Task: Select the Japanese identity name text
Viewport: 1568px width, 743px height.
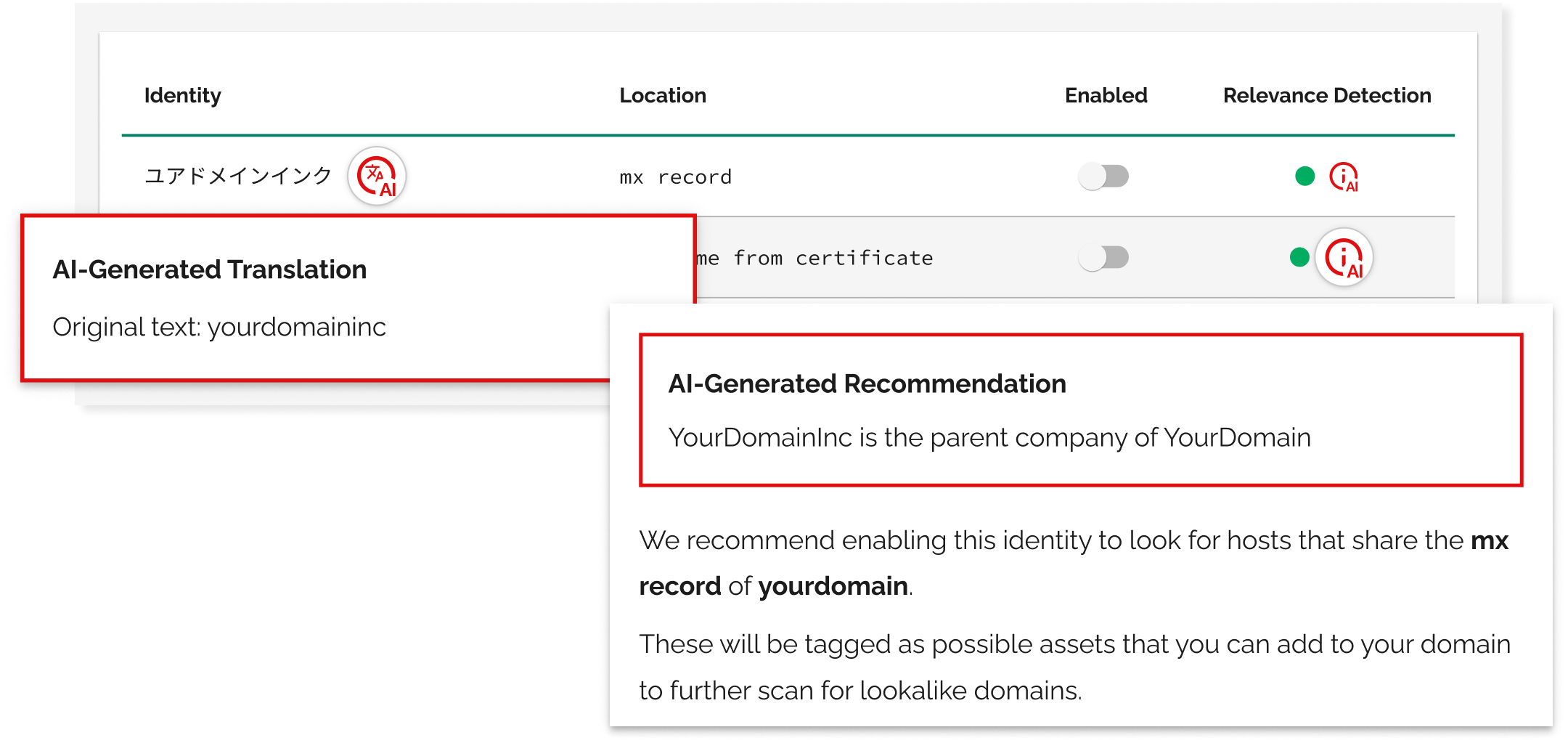Action: pyautogui.click(x=238, y=176)
